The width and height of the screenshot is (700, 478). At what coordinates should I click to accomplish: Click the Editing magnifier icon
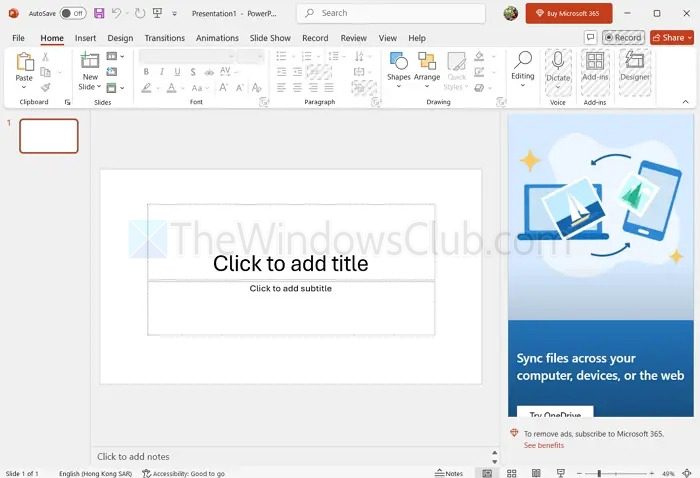pos(523,60)
